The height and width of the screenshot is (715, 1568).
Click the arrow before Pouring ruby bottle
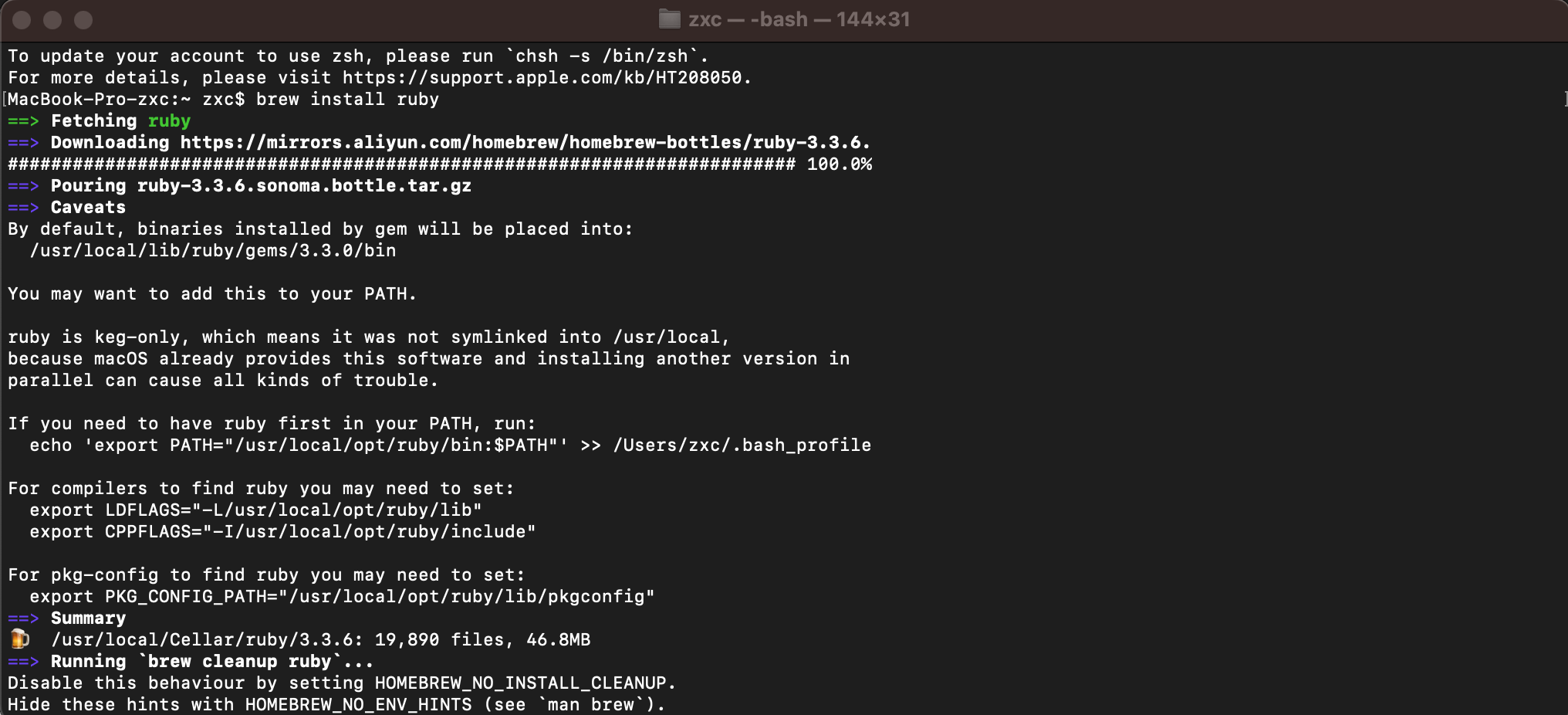(x=23, y=186)
